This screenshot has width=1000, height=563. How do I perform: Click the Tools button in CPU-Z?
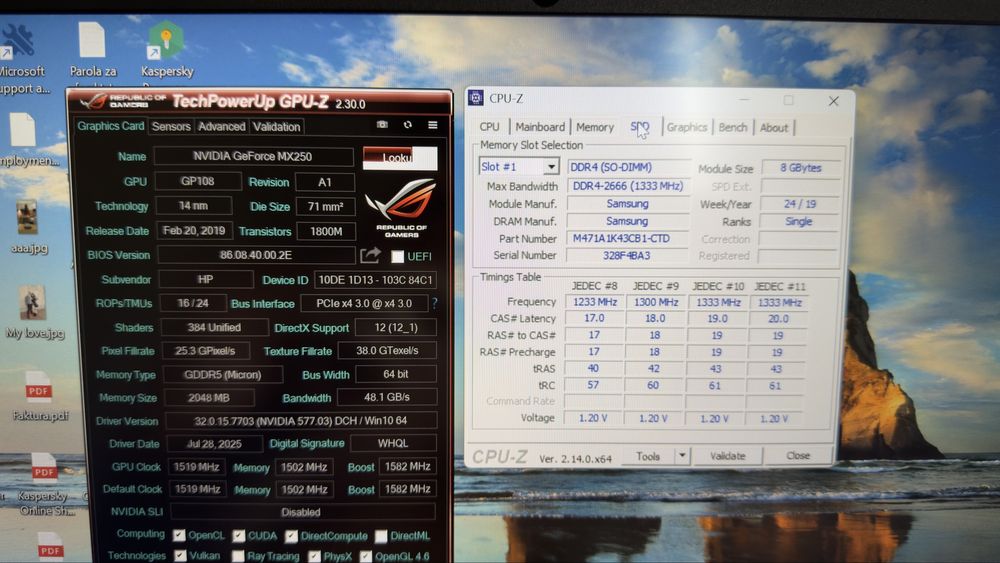click(648, 456)
